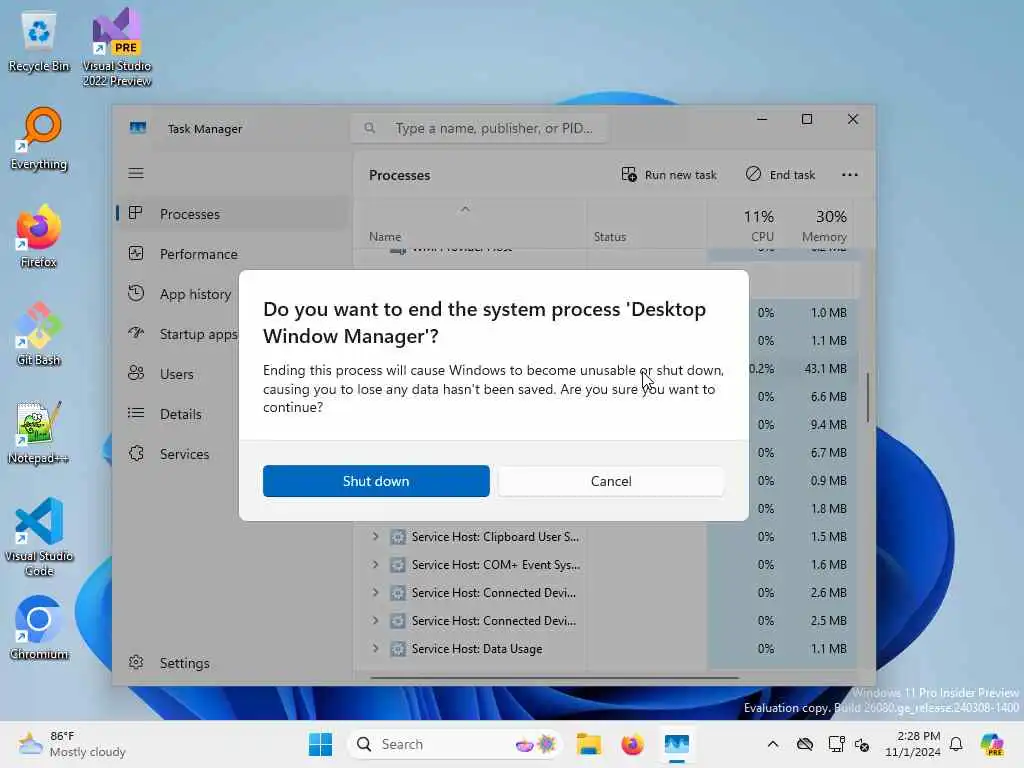The height and width of the screenshot is (768, 1024).
Task: Open Copilot Preview icon in taskbar
Action: point(993,744)
